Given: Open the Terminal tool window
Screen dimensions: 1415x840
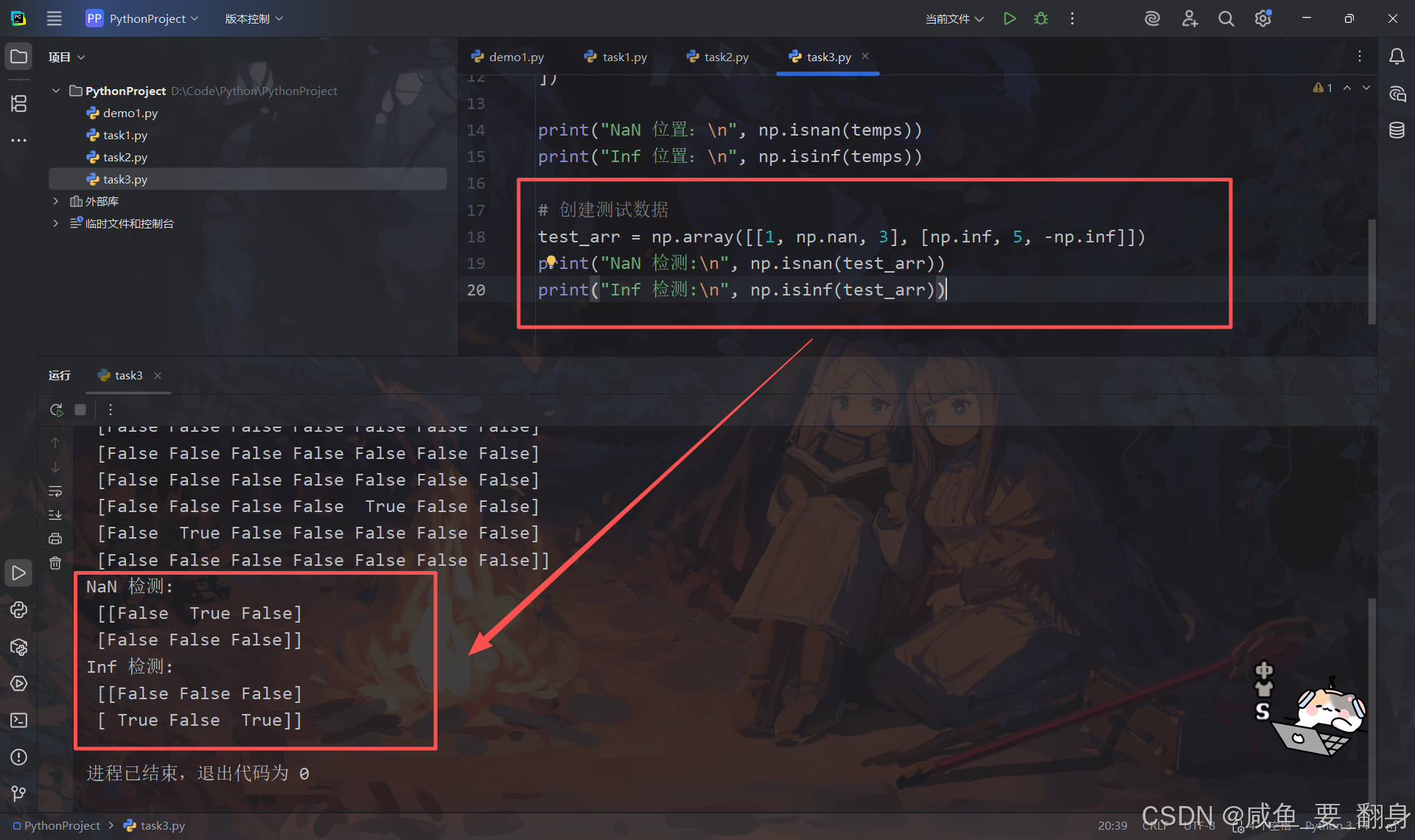Looking at the screenshot, I should (18, 720).
